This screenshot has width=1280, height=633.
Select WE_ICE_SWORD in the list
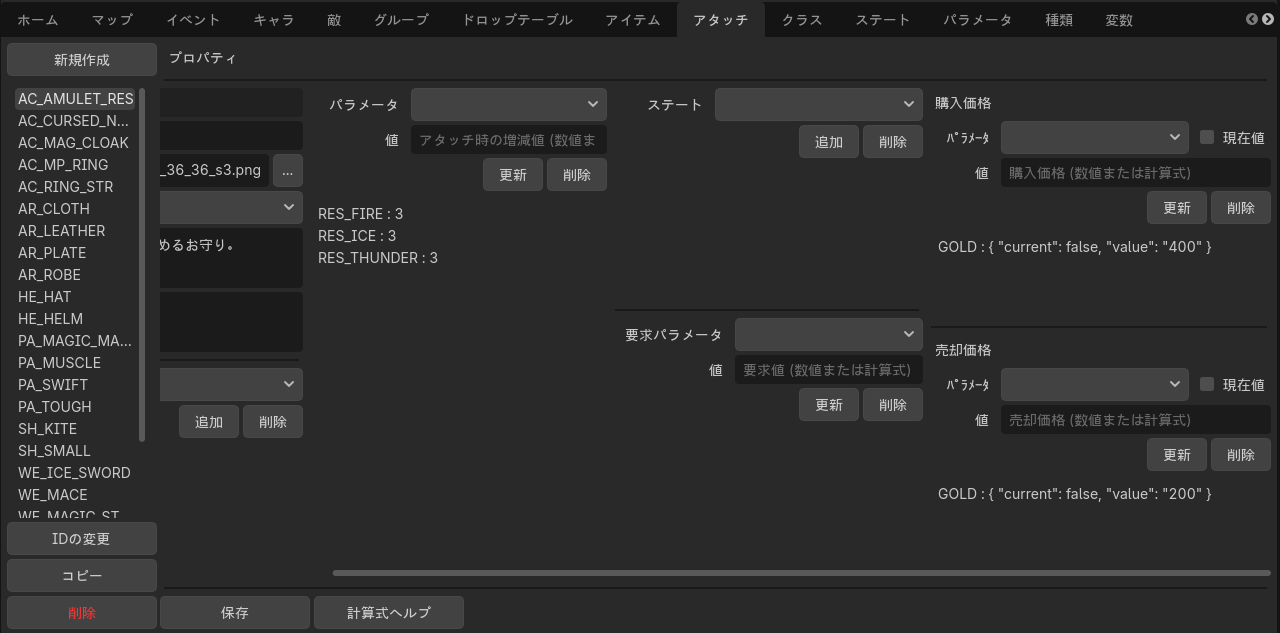tap(76, 473)
